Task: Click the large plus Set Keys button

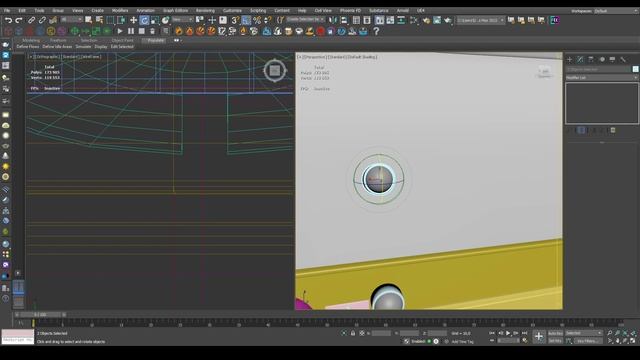Action: 539,337
